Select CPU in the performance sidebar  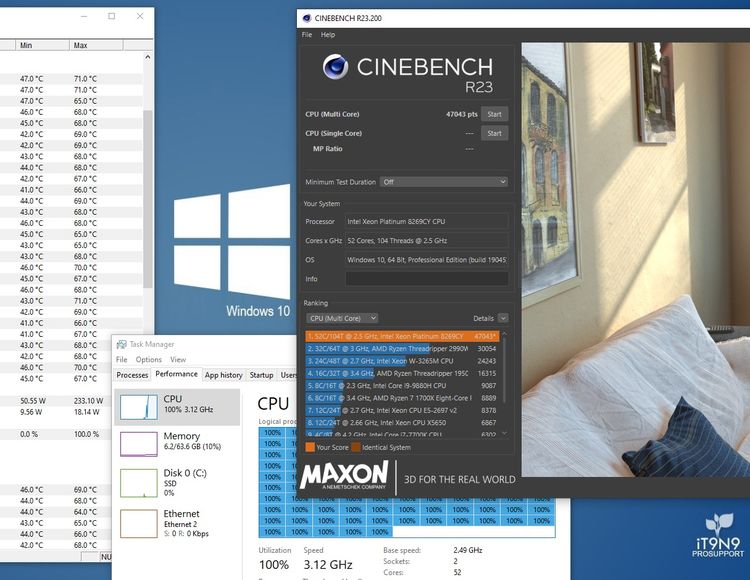pos(177,407)
